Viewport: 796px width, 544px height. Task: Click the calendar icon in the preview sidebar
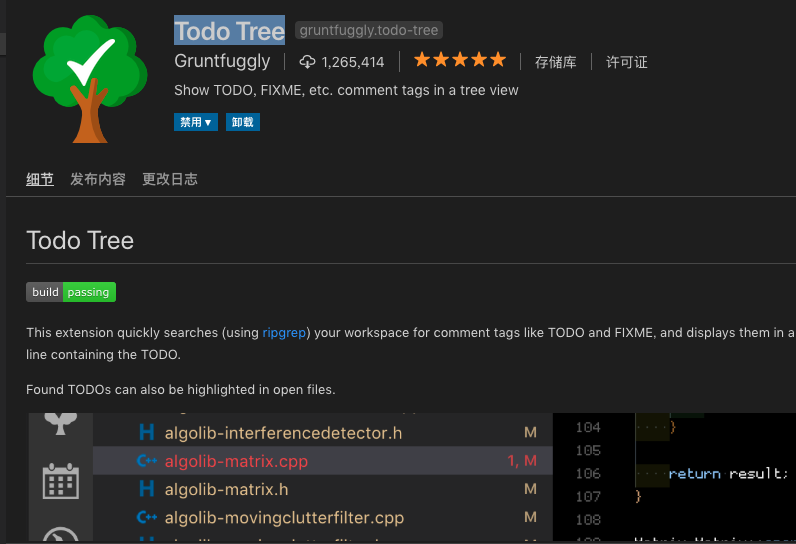tap(60, 481)
